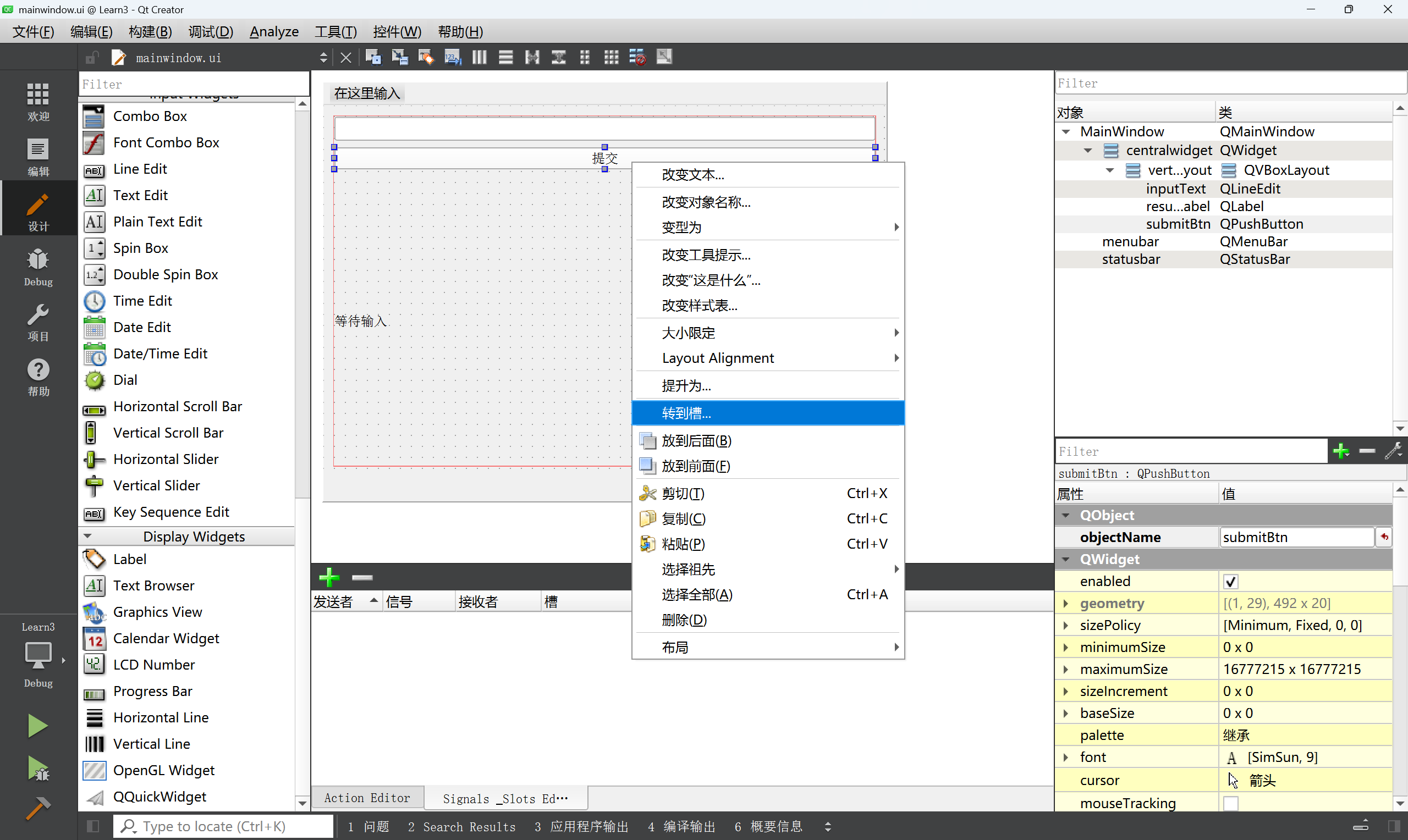Image resolution: width=1408 pixels, height=840 pixels.
Task: Add new signal/slot connection with green plus
Action: pyautogui.click(x=329, y=577)
